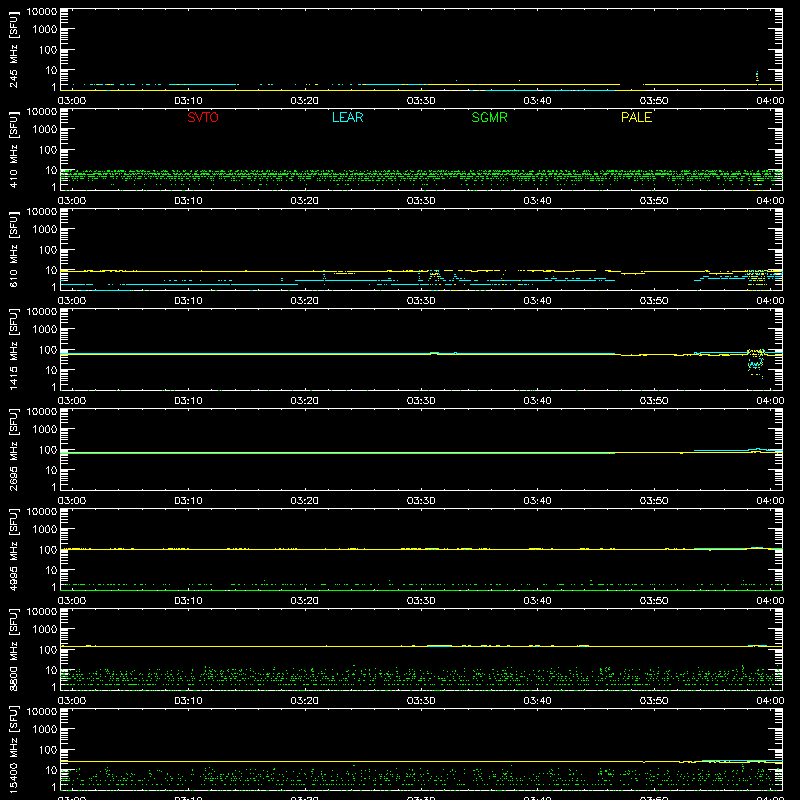800x800 pixels.
Task: Click 03:40 time label below 610 MHz panel
Action: click(x=537, y=301)
